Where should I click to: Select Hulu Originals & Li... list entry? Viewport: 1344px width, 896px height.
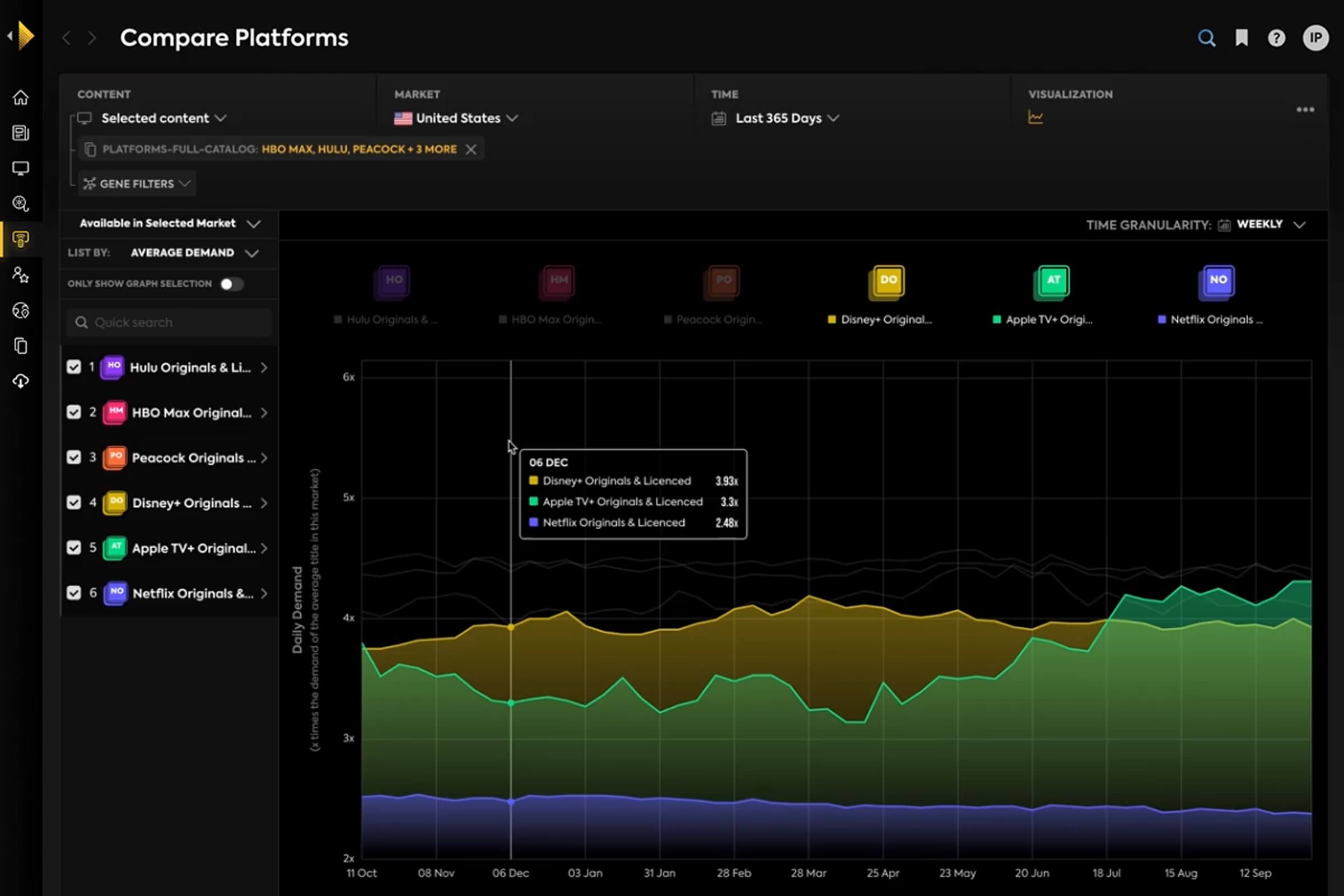pos(190,367)
